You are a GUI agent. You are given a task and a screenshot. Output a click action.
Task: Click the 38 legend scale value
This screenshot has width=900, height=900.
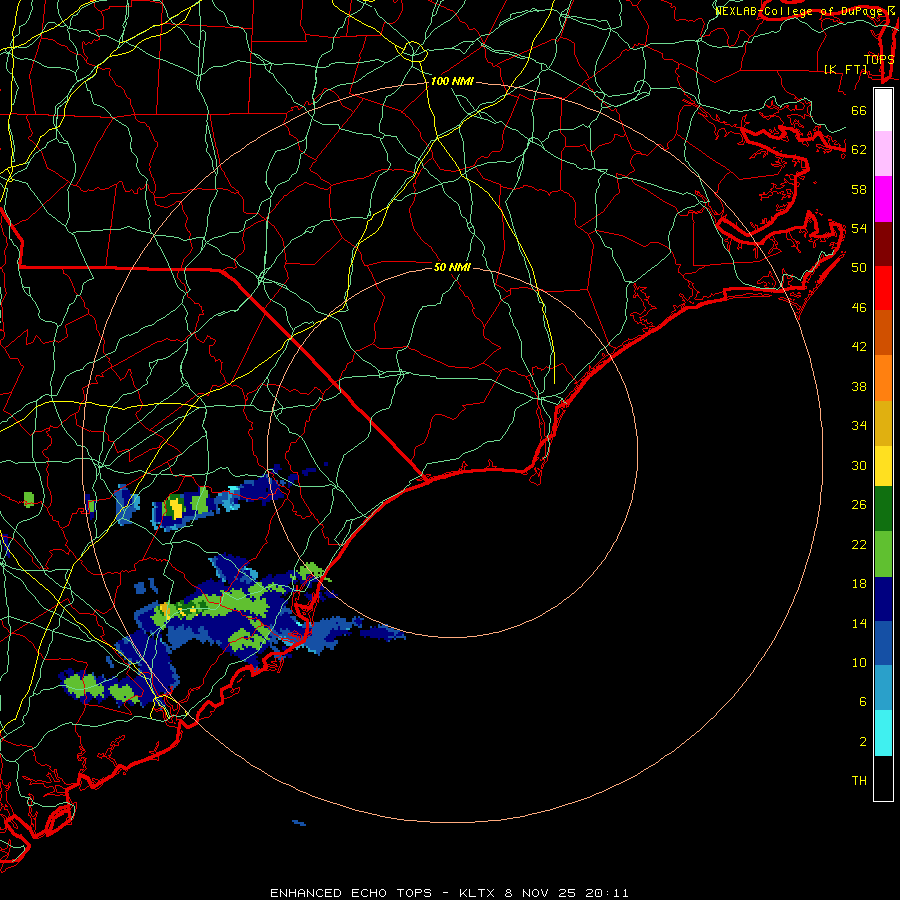[x=859, y=386]
